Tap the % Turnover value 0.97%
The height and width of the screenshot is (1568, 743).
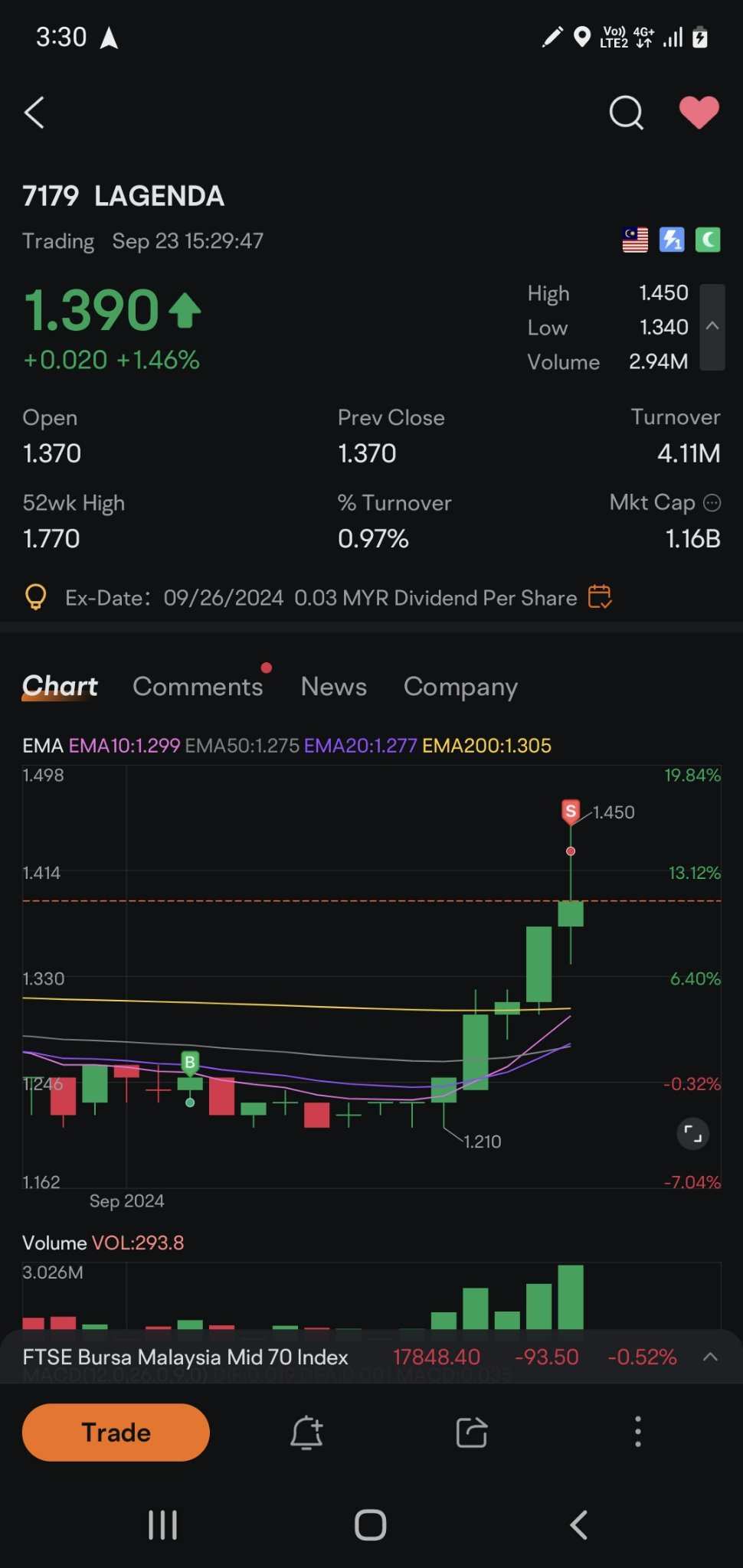373,539
